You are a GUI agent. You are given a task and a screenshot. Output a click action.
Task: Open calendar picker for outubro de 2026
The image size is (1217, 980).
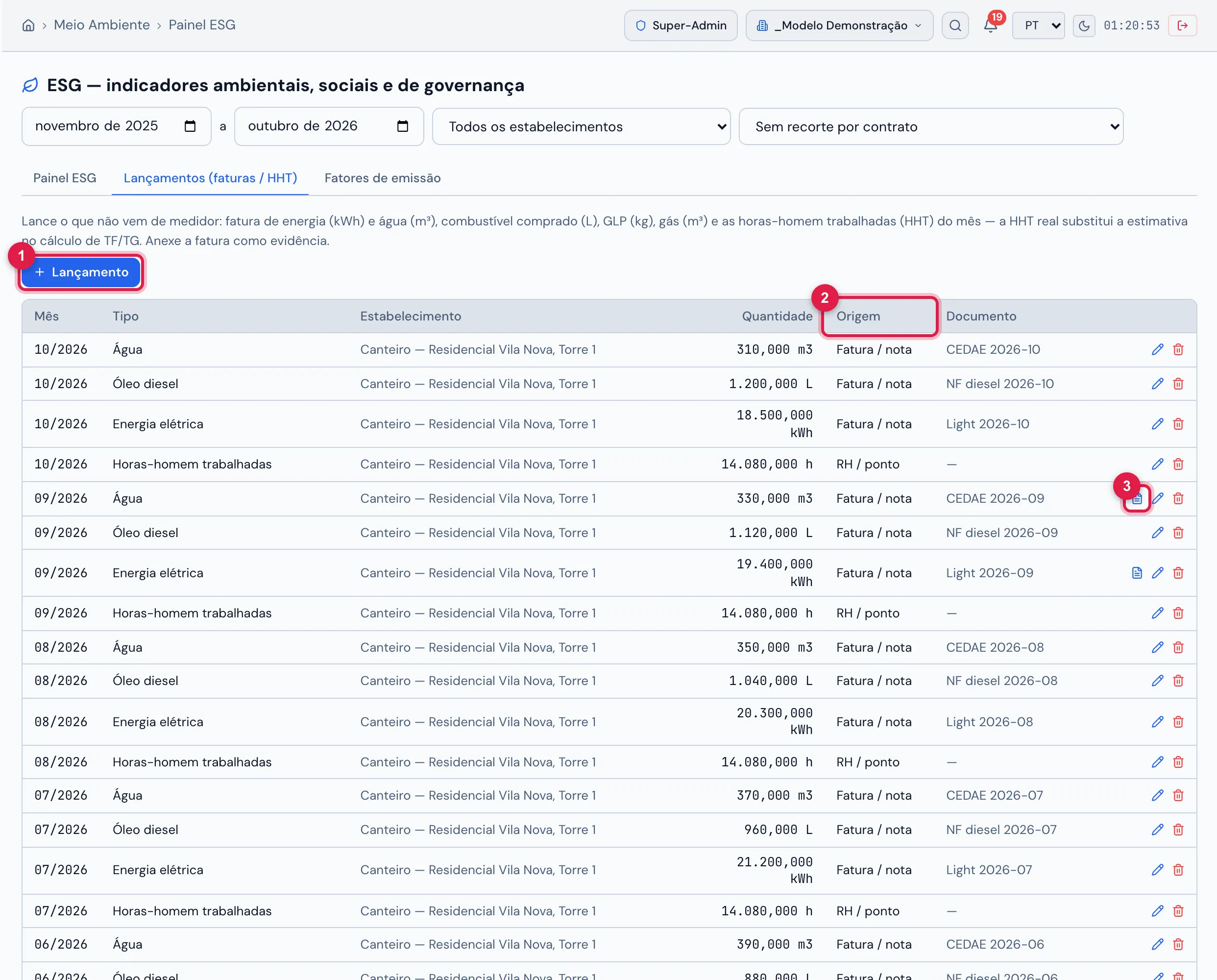click(x=402, y=126)
